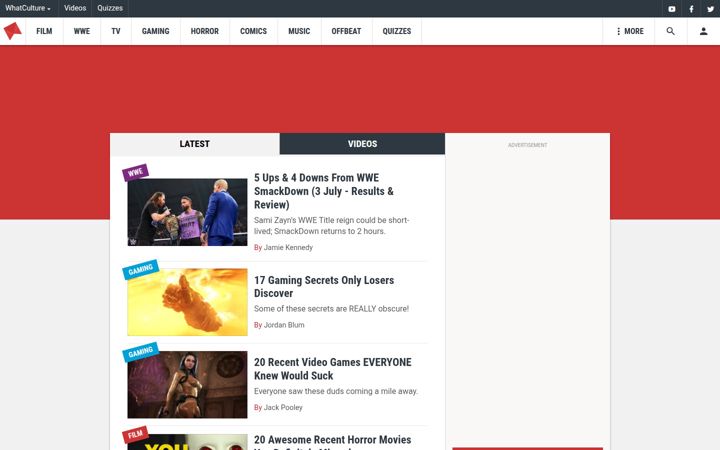
Task: Go to the HORROR section
Action: pyautogui.click(x=205, y=31)
